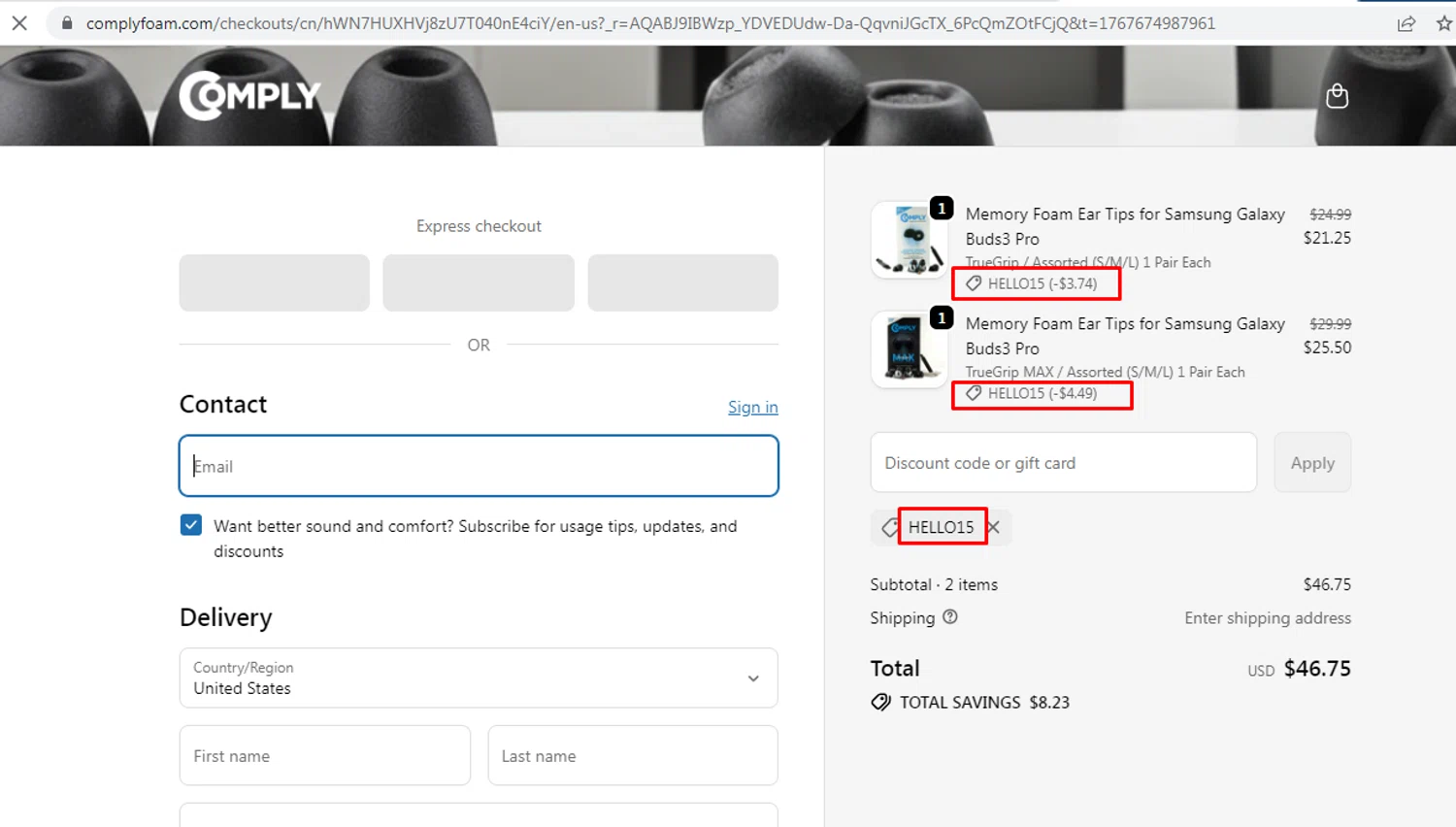Screen dimensions: 1456x827
Task: Choose the middle express checkout button
Action: [479, 282]
